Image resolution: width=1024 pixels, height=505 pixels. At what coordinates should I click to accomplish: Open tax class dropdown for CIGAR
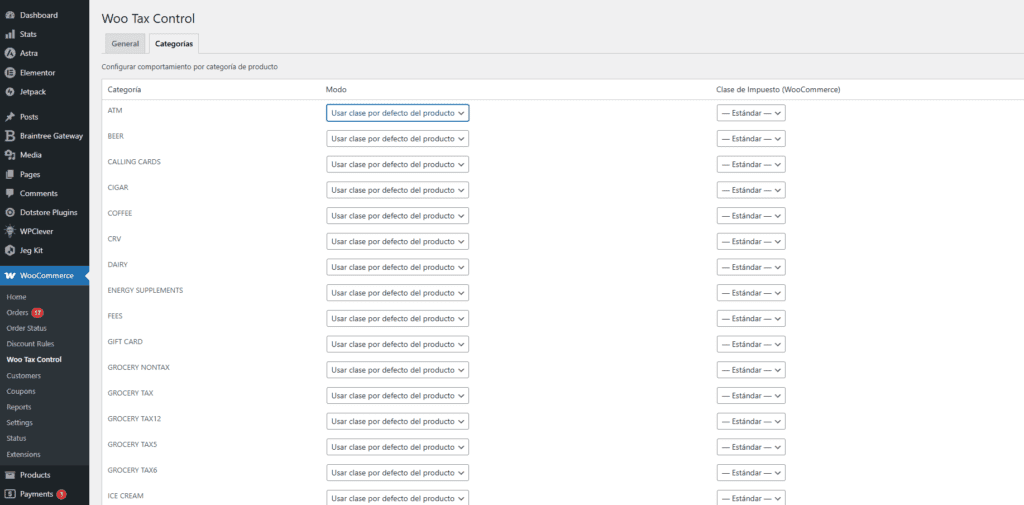coord(751,190)
